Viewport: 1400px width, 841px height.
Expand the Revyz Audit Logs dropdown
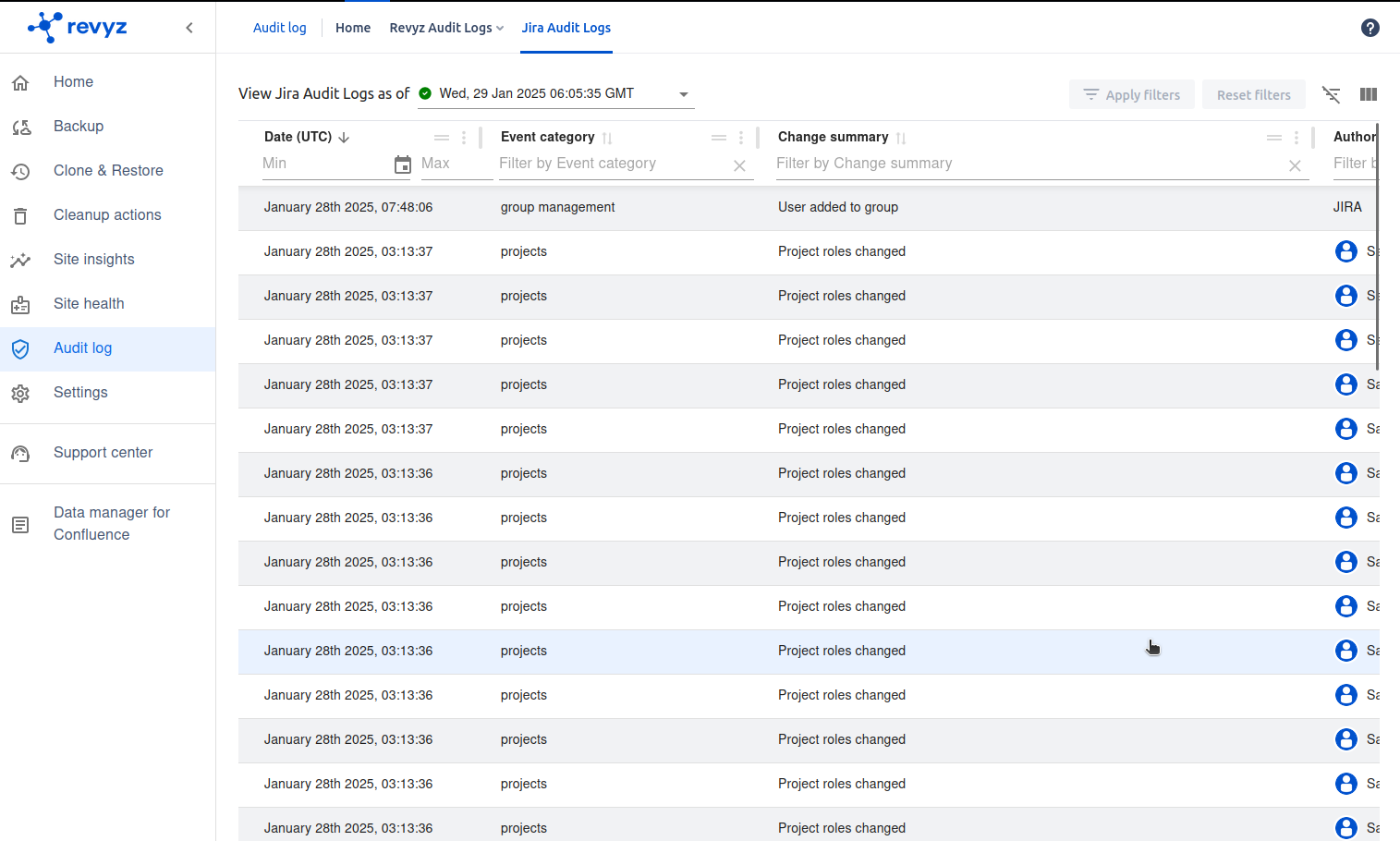coord(446,28)
